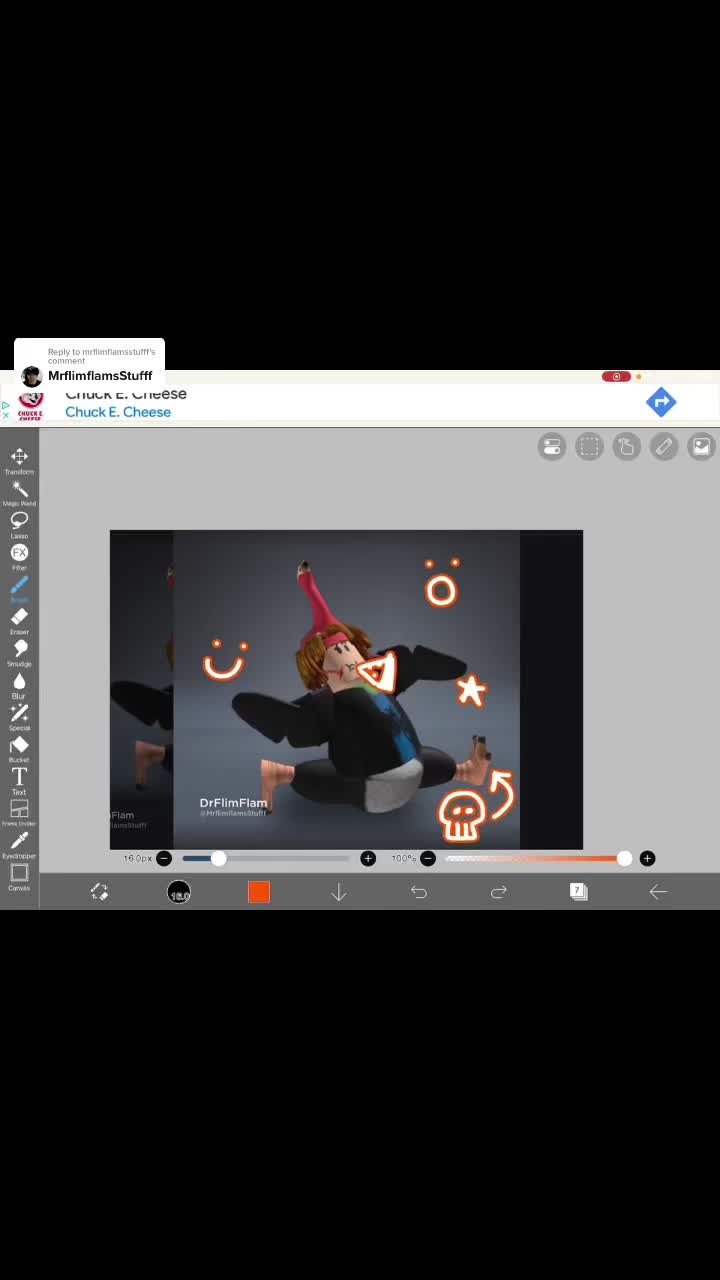Select the Special tool
The height and width of the screenshot is (1280, 720).
click(x=19, y=717)
